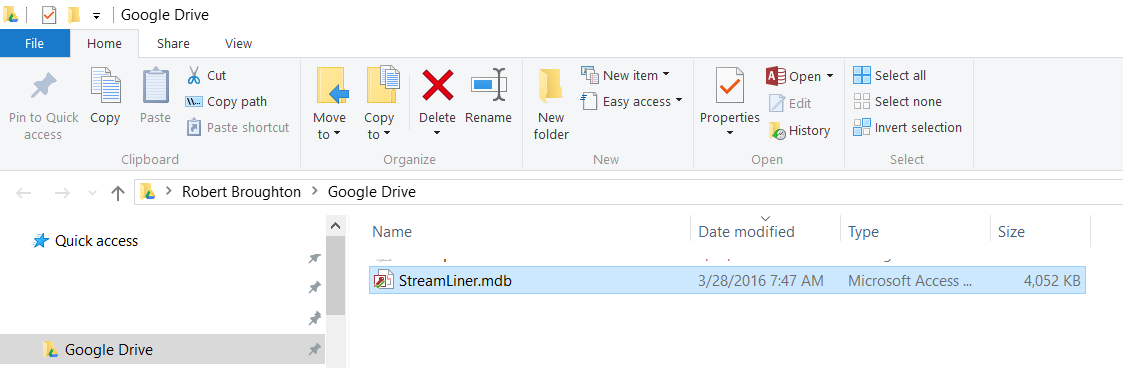Switch to the View ribbon tab
This screenshot has height=368, width=1123.
point(238,43)
